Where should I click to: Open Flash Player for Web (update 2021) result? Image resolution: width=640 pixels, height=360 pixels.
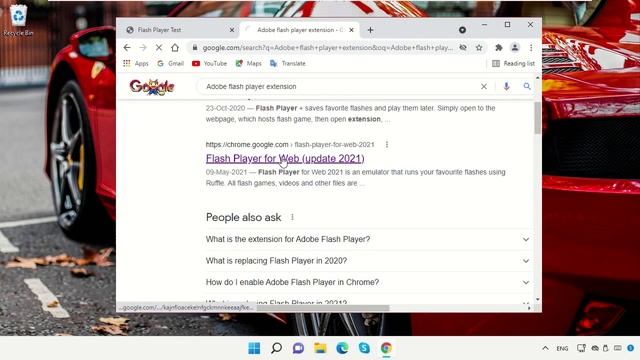[285, 158]
